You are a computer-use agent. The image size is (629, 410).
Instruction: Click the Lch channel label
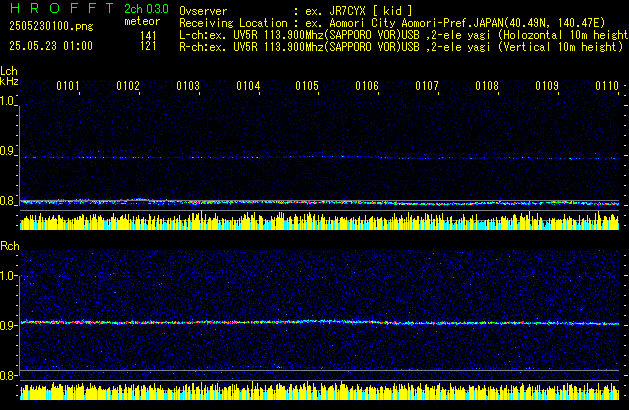pos(9,71)
